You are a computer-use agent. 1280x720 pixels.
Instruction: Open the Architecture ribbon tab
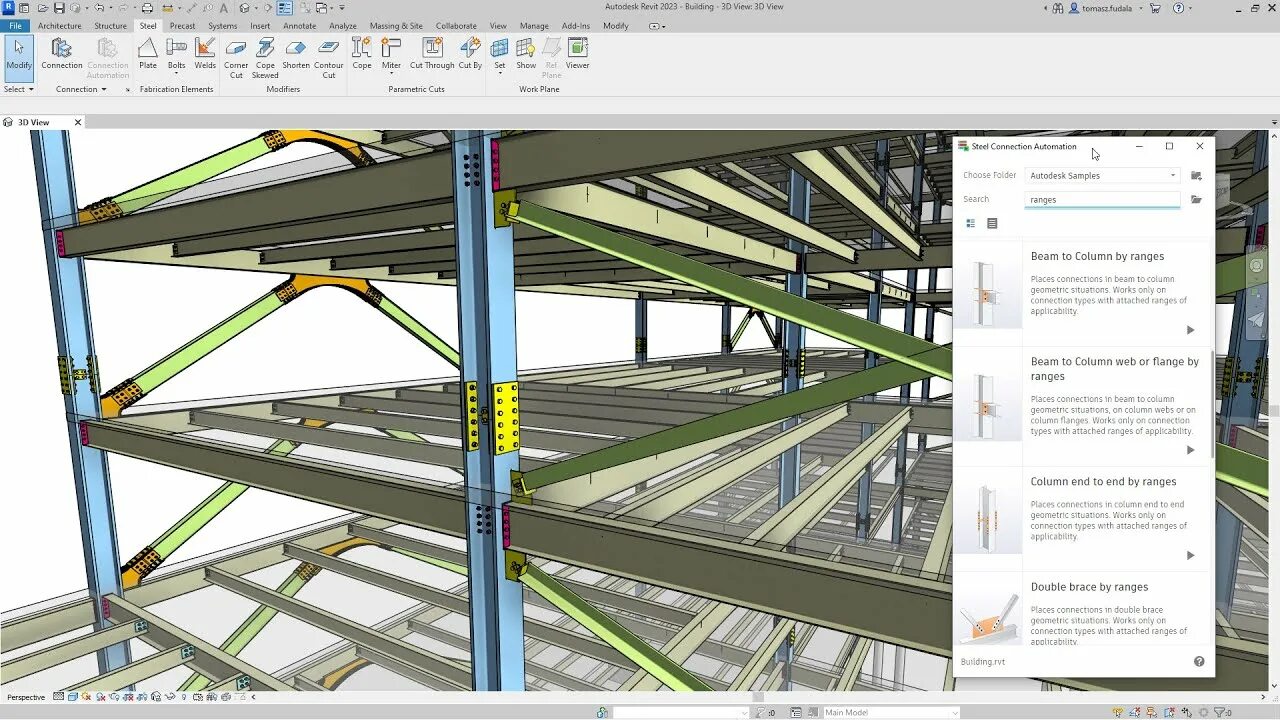coord(60,26)
